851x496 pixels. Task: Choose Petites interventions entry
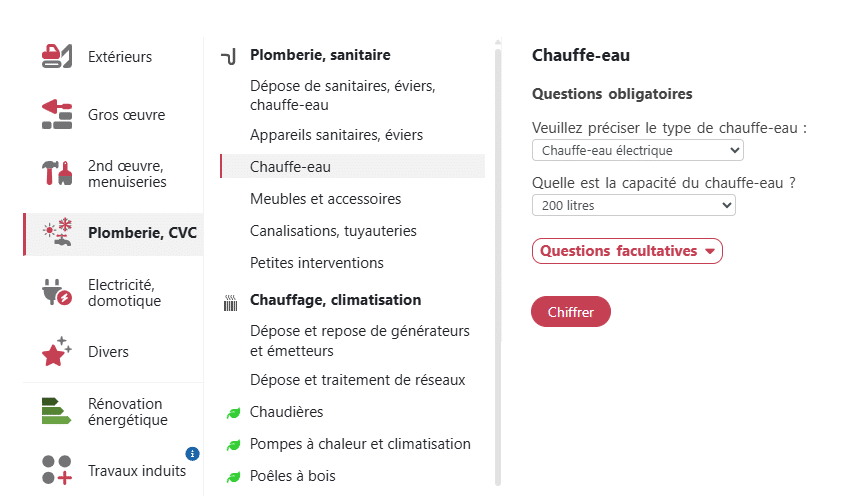pos(316,263)
